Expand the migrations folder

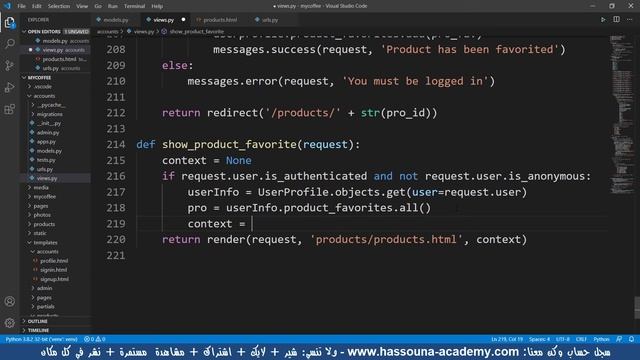(56, 114)
